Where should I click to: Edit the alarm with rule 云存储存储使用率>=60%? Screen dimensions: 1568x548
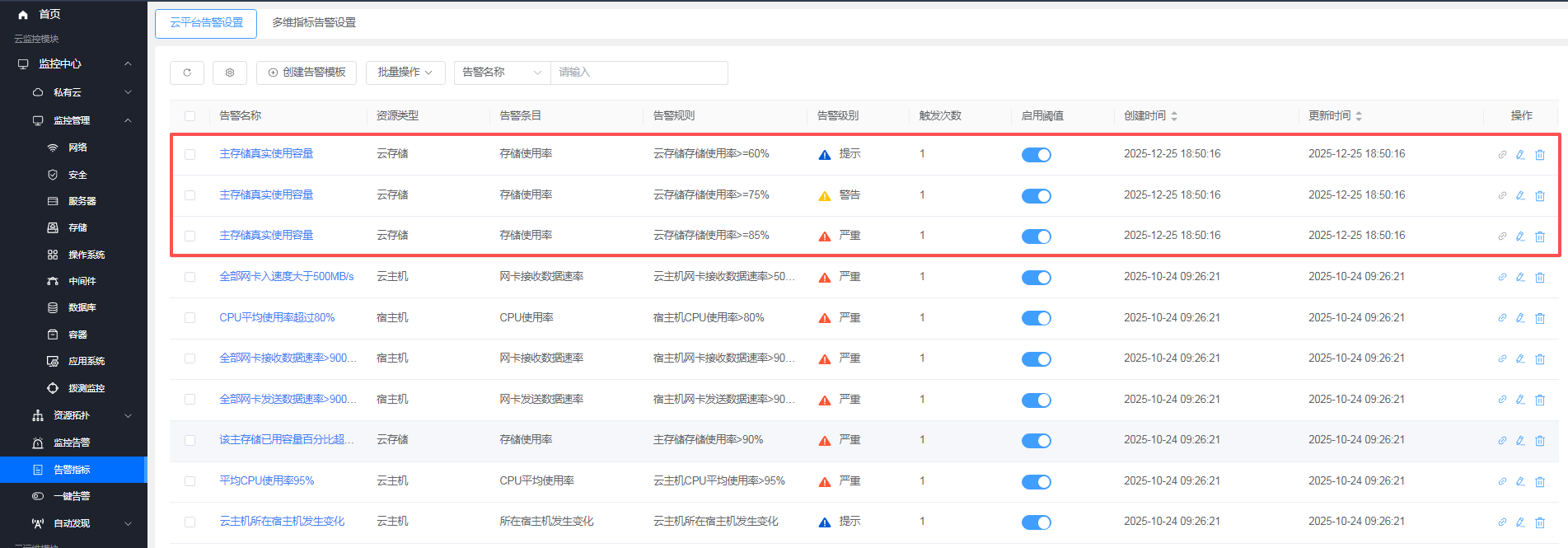point(1521,155)
